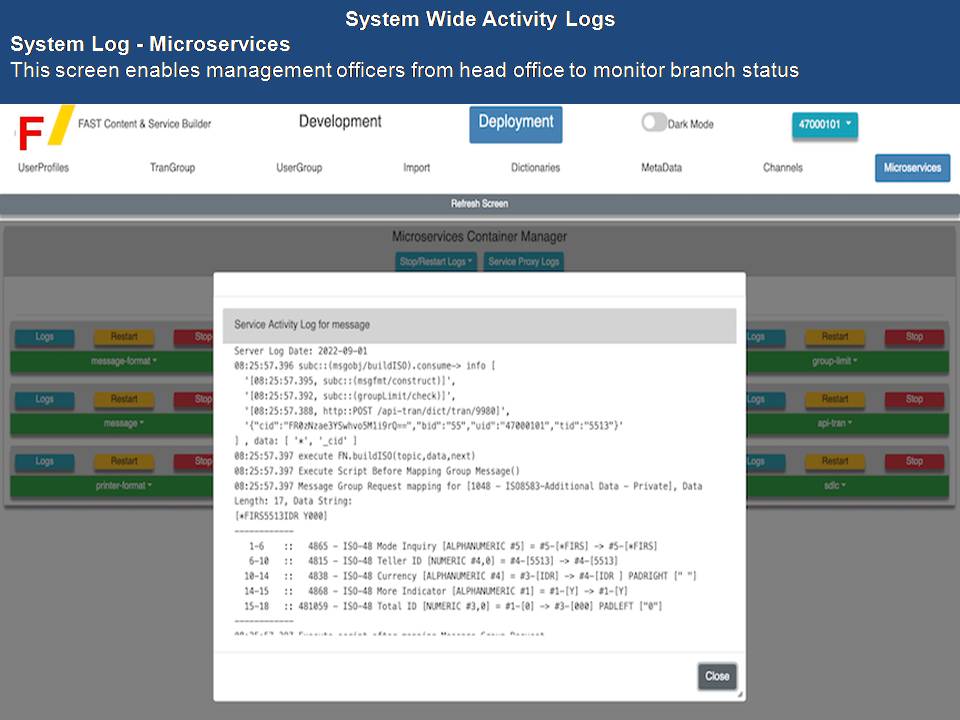Screen dimensions: 960x720
Task: Click the dialog resize handle corner
Action: (x=740, y=694)
